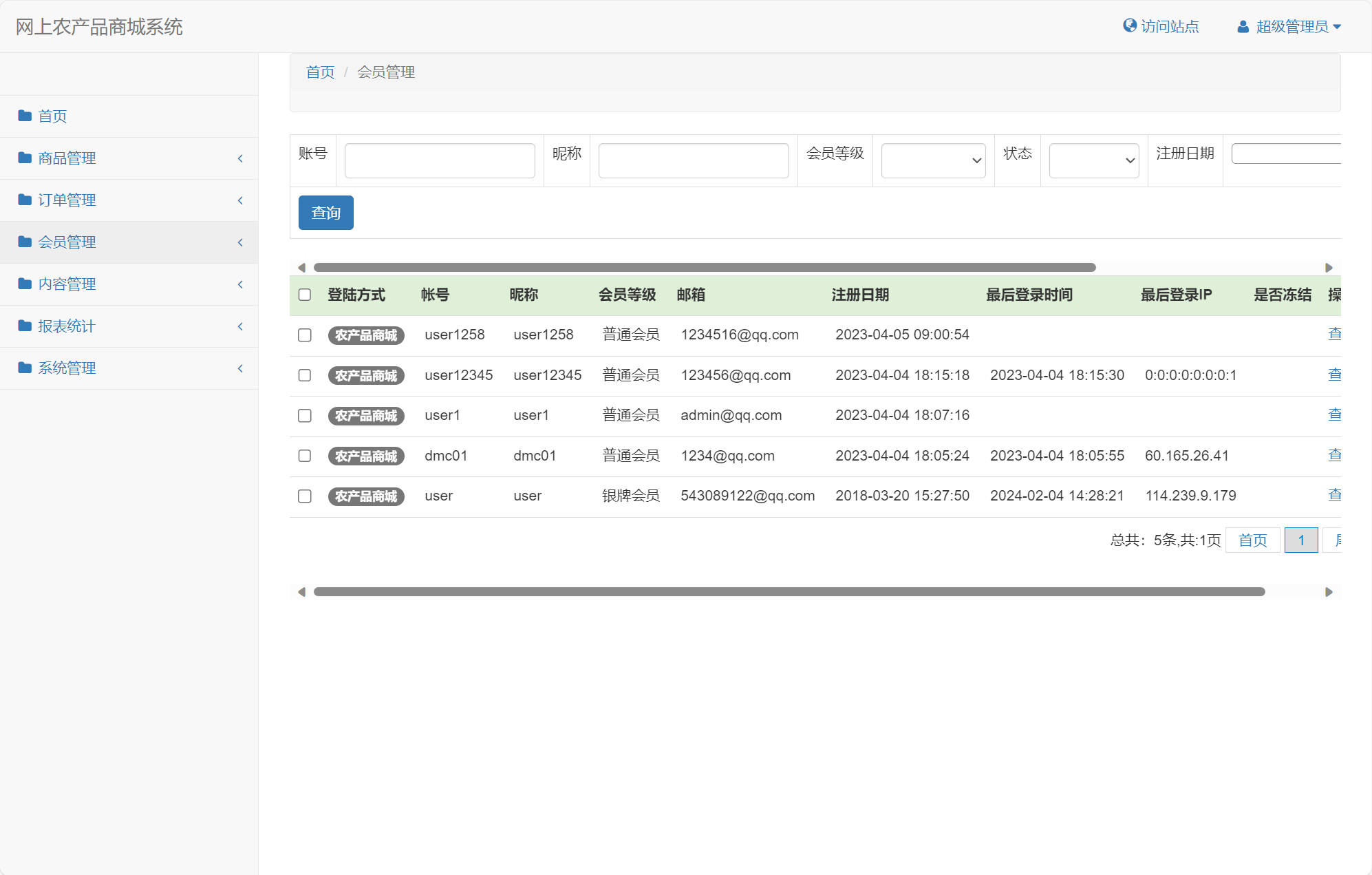Image resolution: width=1372 pixels, height=875 pixels.
Task: Open the 状态 dropdown
Action: tap(1093, 160)
